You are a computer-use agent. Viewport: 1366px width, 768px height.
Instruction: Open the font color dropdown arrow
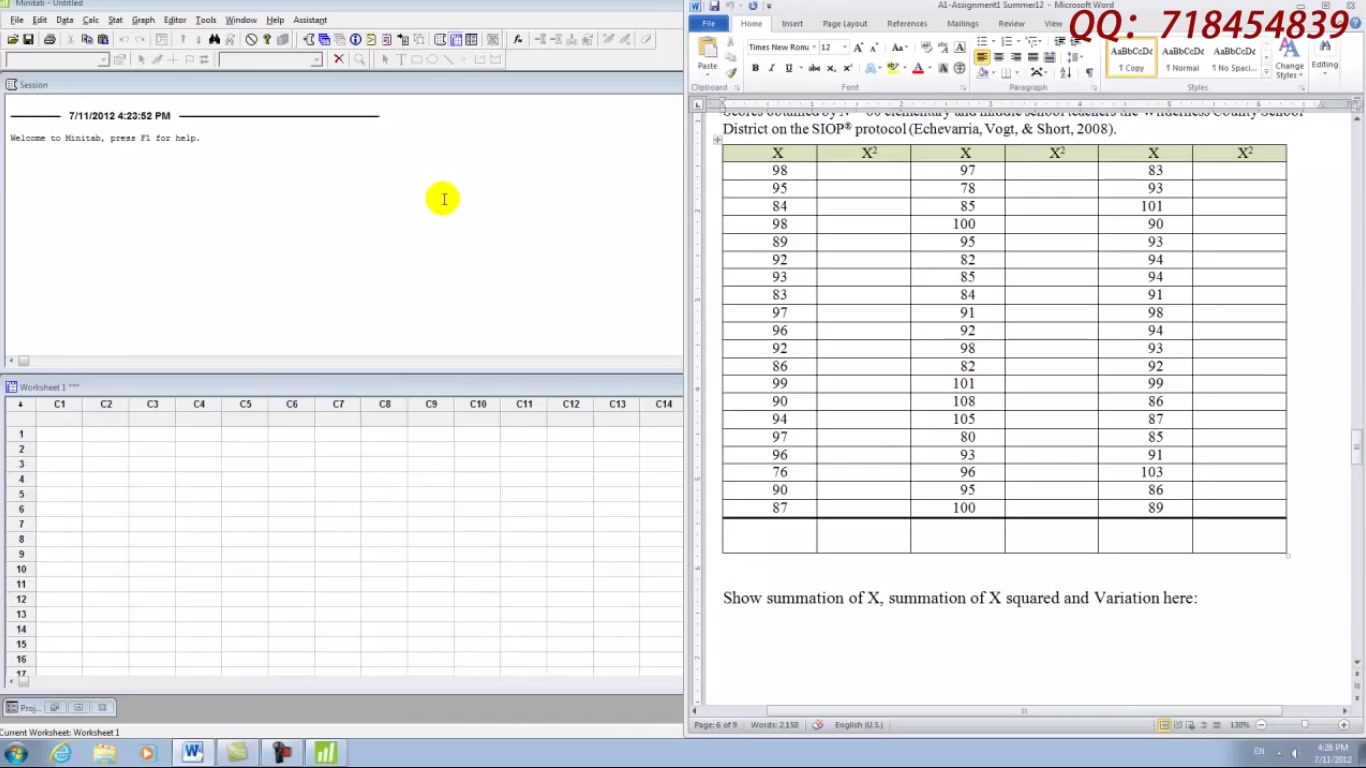pos(928,67)
